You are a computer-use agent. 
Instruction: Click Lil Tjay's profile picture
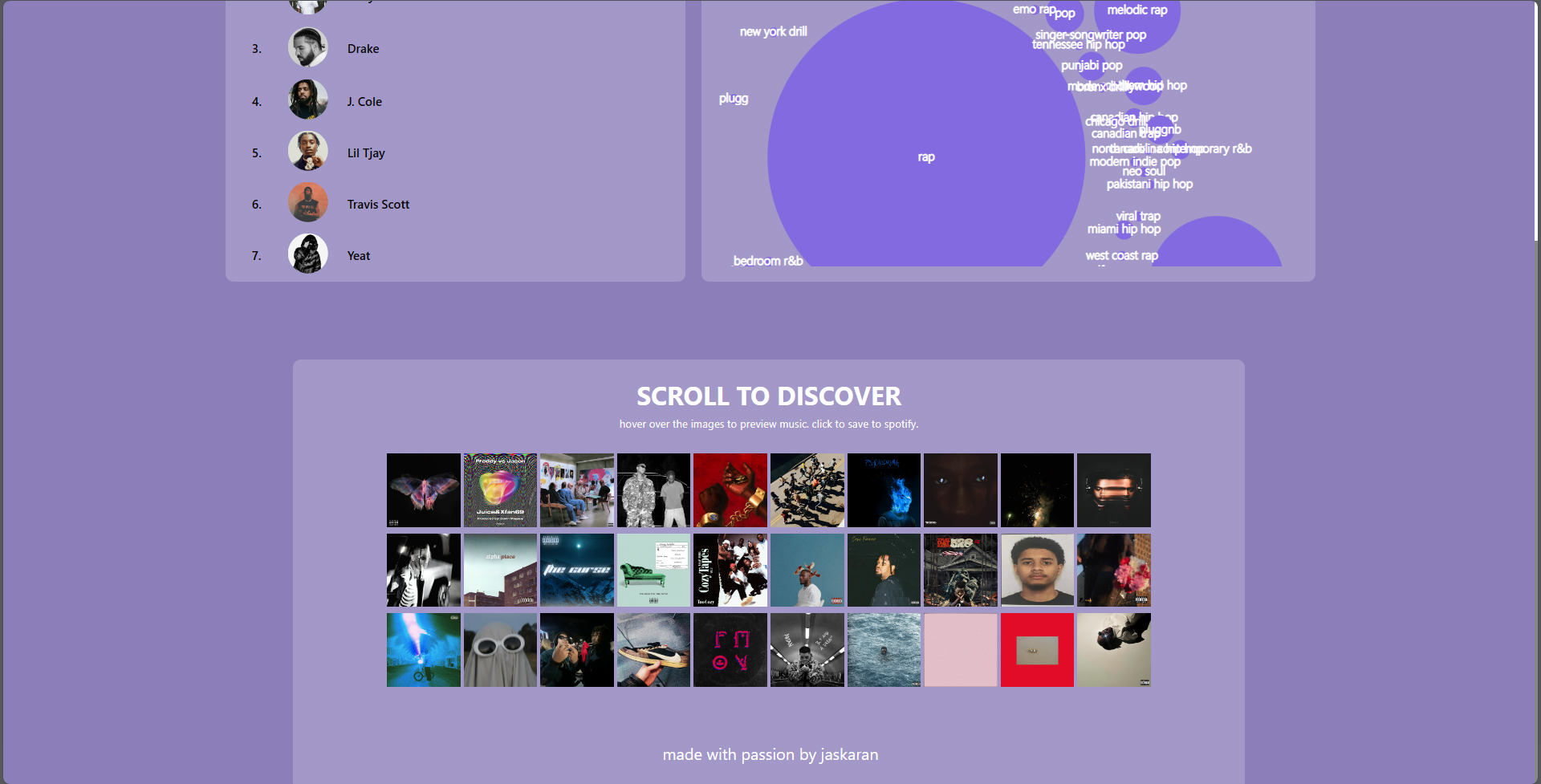coord(308,151)
